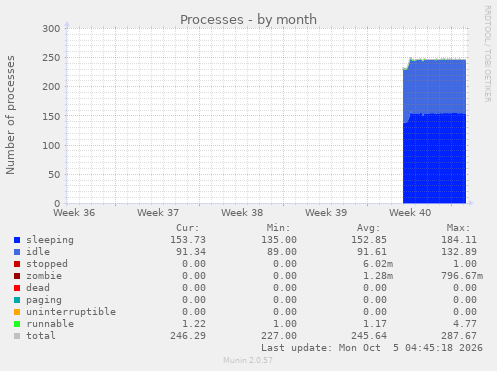Viewport: 497px width, 371px height.
Task: Click sleeping current value 153.73
Action: pyautogui.click(x=188, y=240)
